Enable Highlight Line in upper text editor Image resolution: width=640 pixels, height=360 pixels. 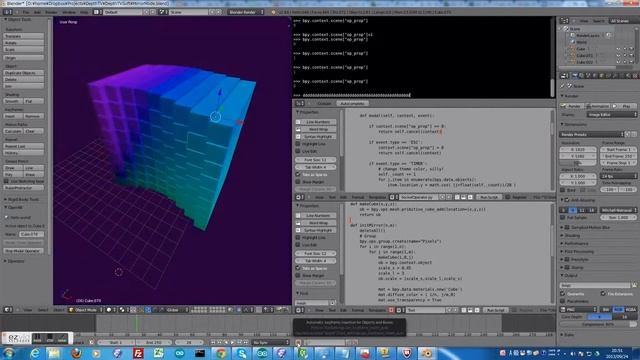point(298,144)
